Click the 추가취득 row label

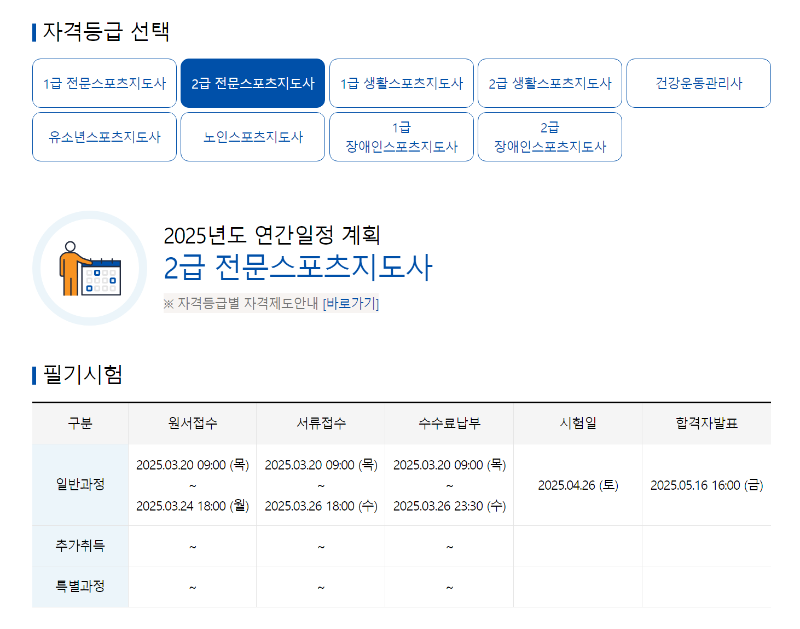(80, 546)
